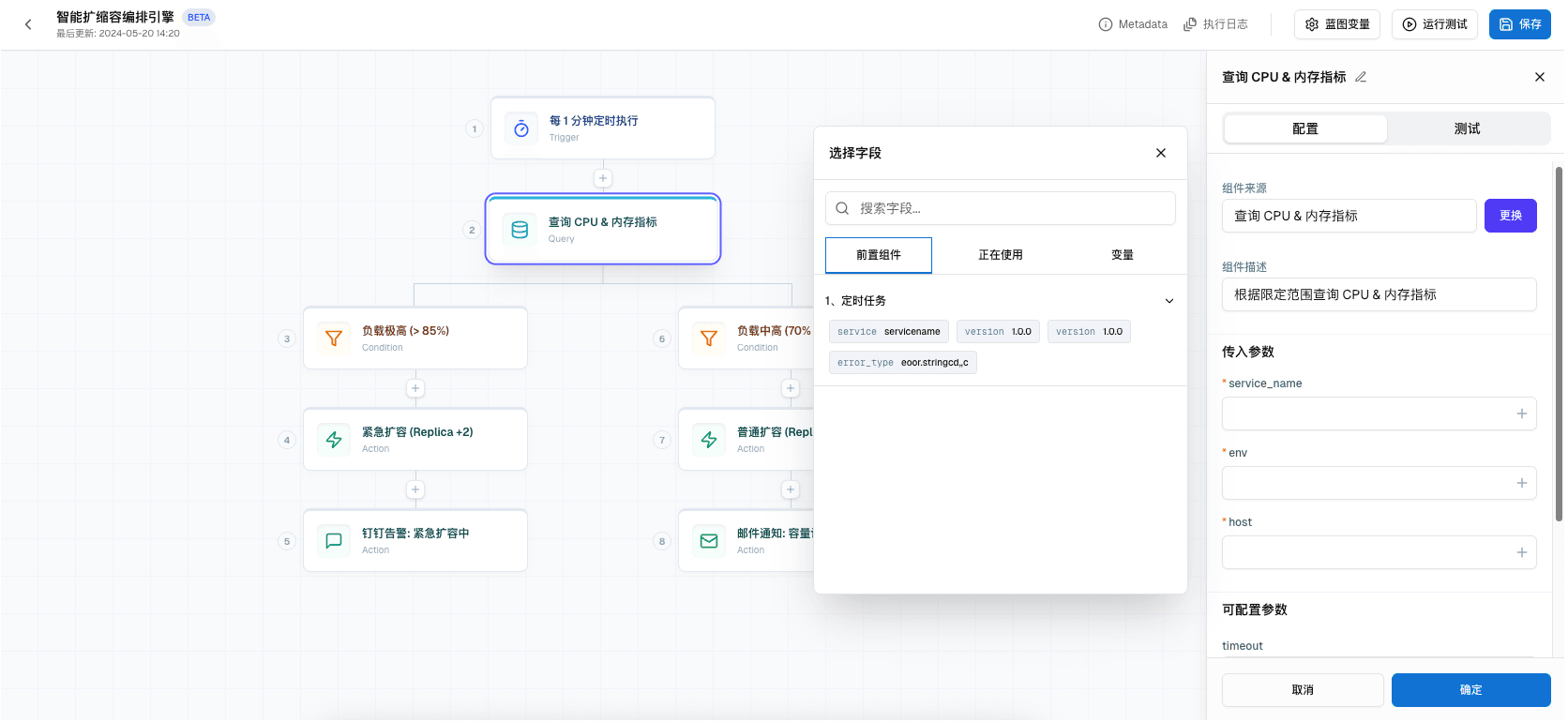Viewport: 1568px width, 722px height.
Task: Click the 搜索字段 search box
Action: (x=1000, y=208)
